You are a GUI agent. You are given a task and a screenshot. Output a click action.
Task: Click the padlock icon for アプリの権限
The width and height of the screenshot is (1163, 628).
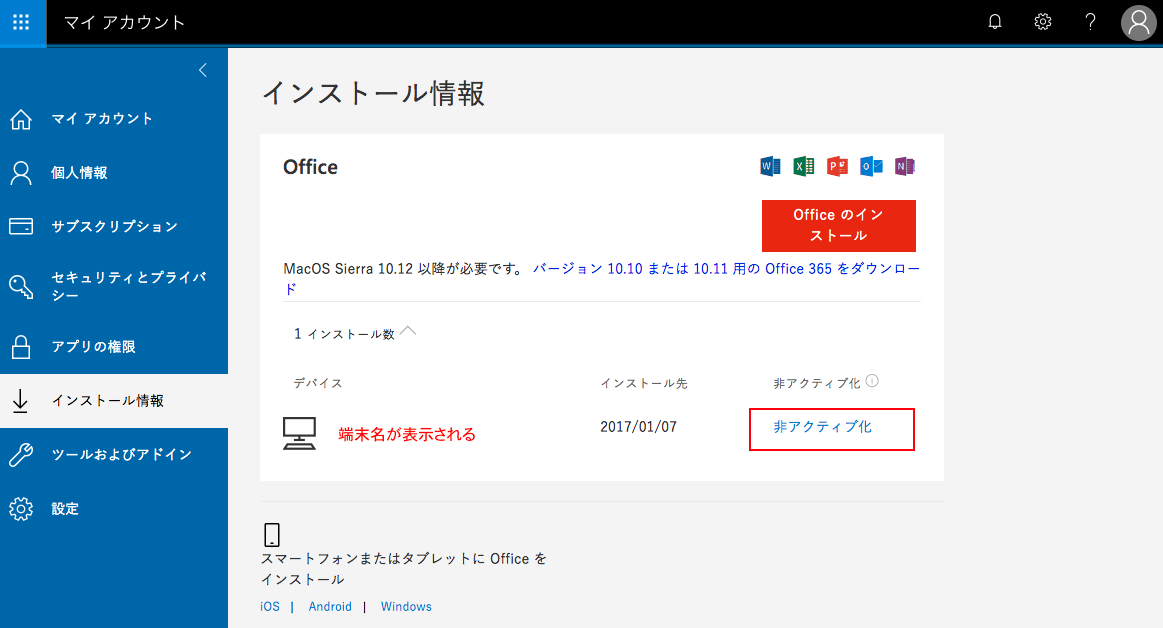[21, 346]
